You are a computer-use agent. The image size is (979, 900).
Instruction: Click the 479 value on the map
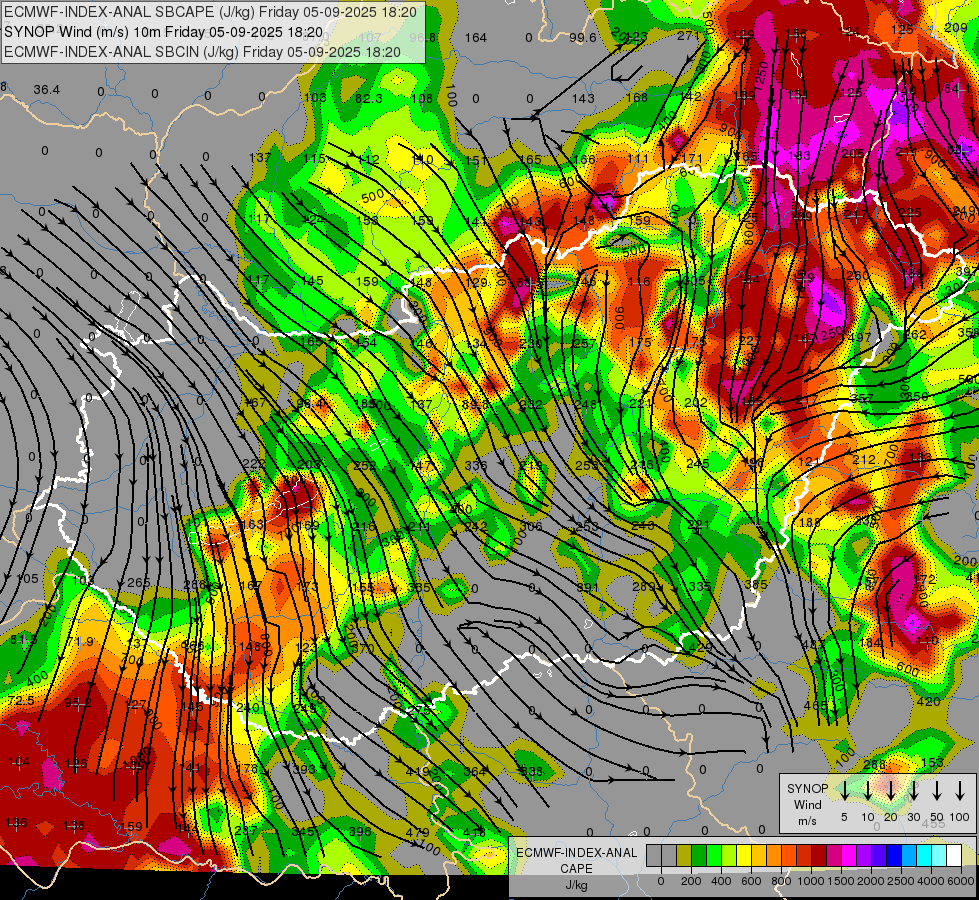pyautogui.click(x=417, y=832)
